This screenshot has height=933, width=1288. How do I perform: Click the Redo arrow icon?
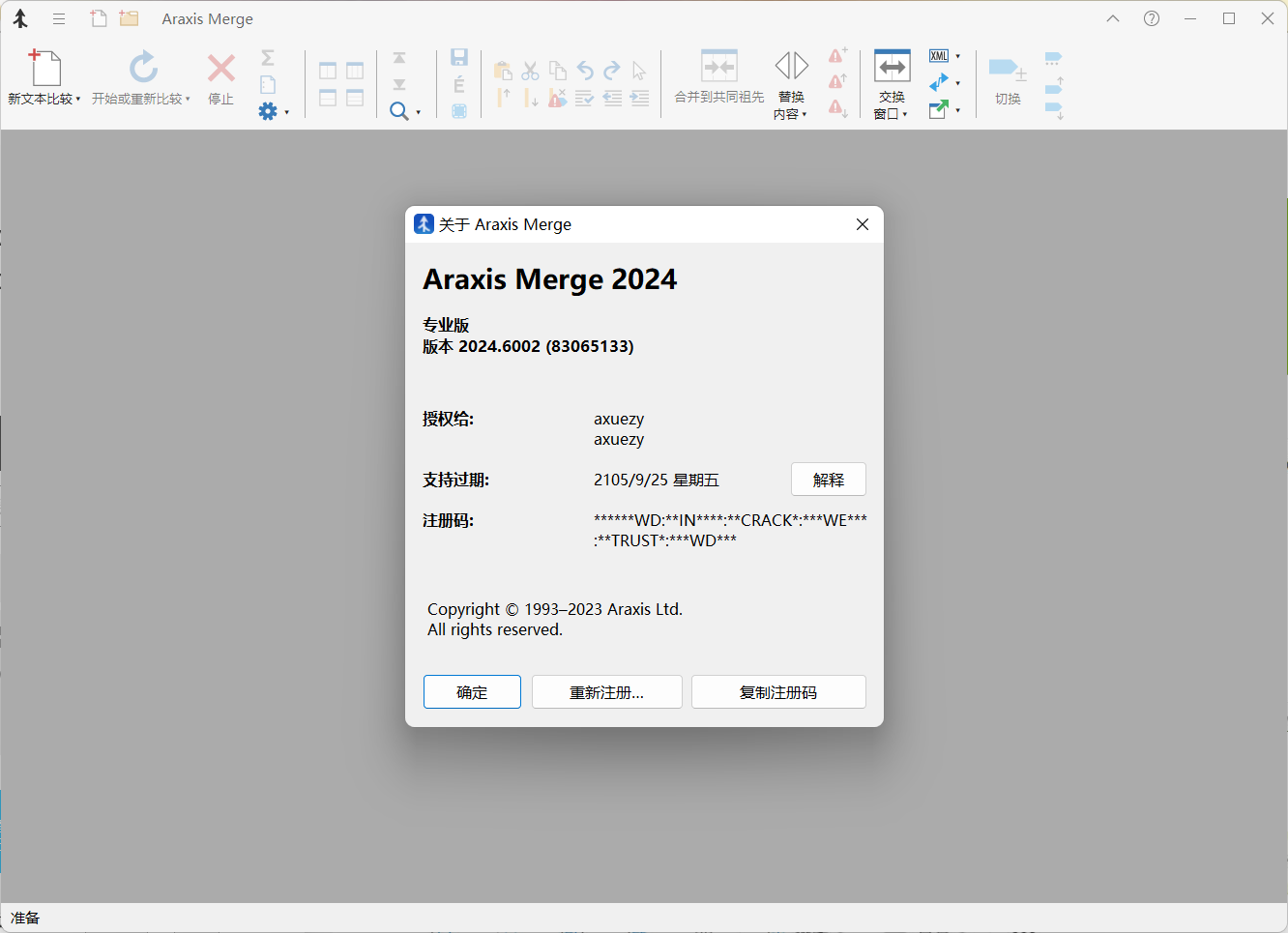pos(612,71)
